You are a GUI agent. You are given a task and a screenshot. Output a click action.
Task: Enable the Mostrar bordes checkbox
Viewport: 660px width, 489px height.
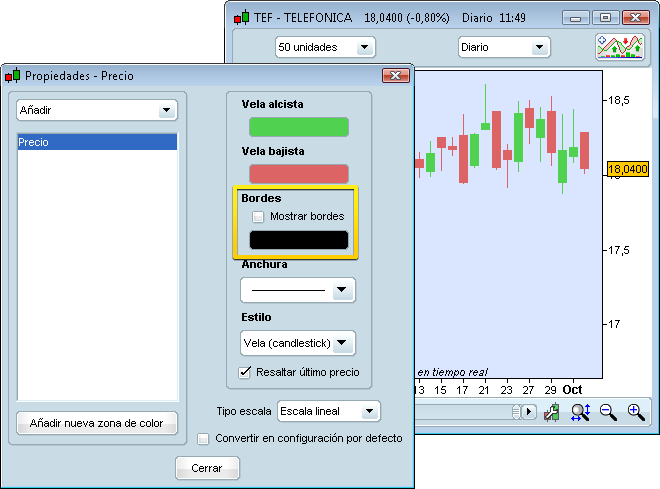click(258, 217)
